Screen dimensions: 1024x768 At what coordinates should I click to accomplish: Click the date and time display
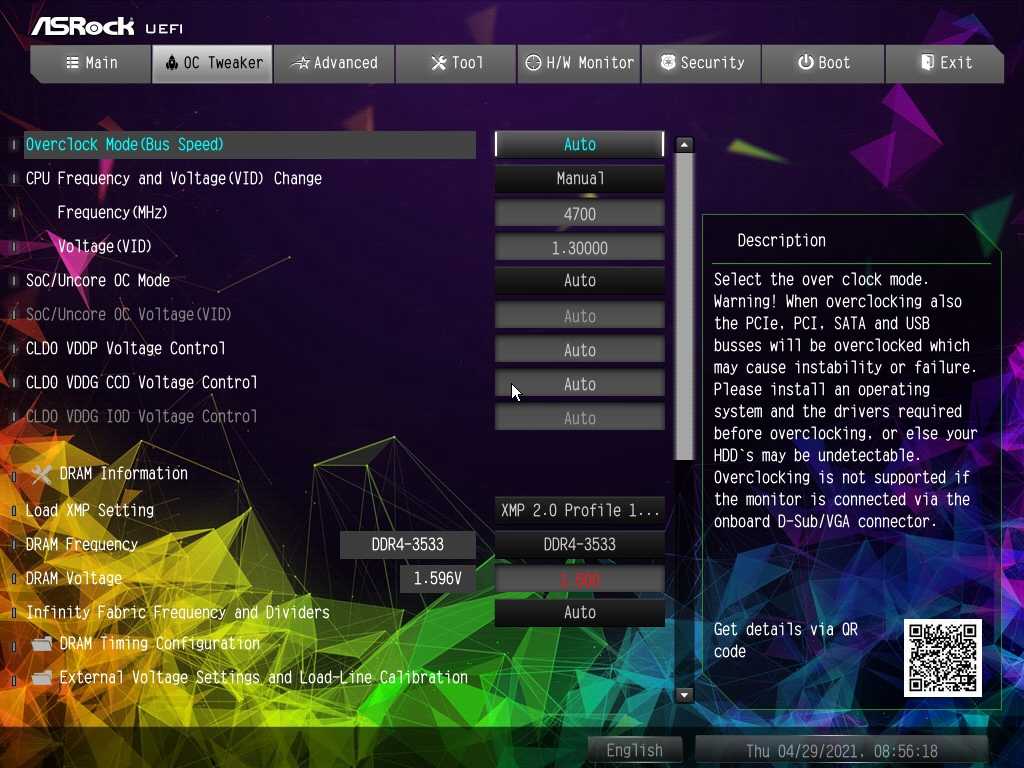pos(841,750)
